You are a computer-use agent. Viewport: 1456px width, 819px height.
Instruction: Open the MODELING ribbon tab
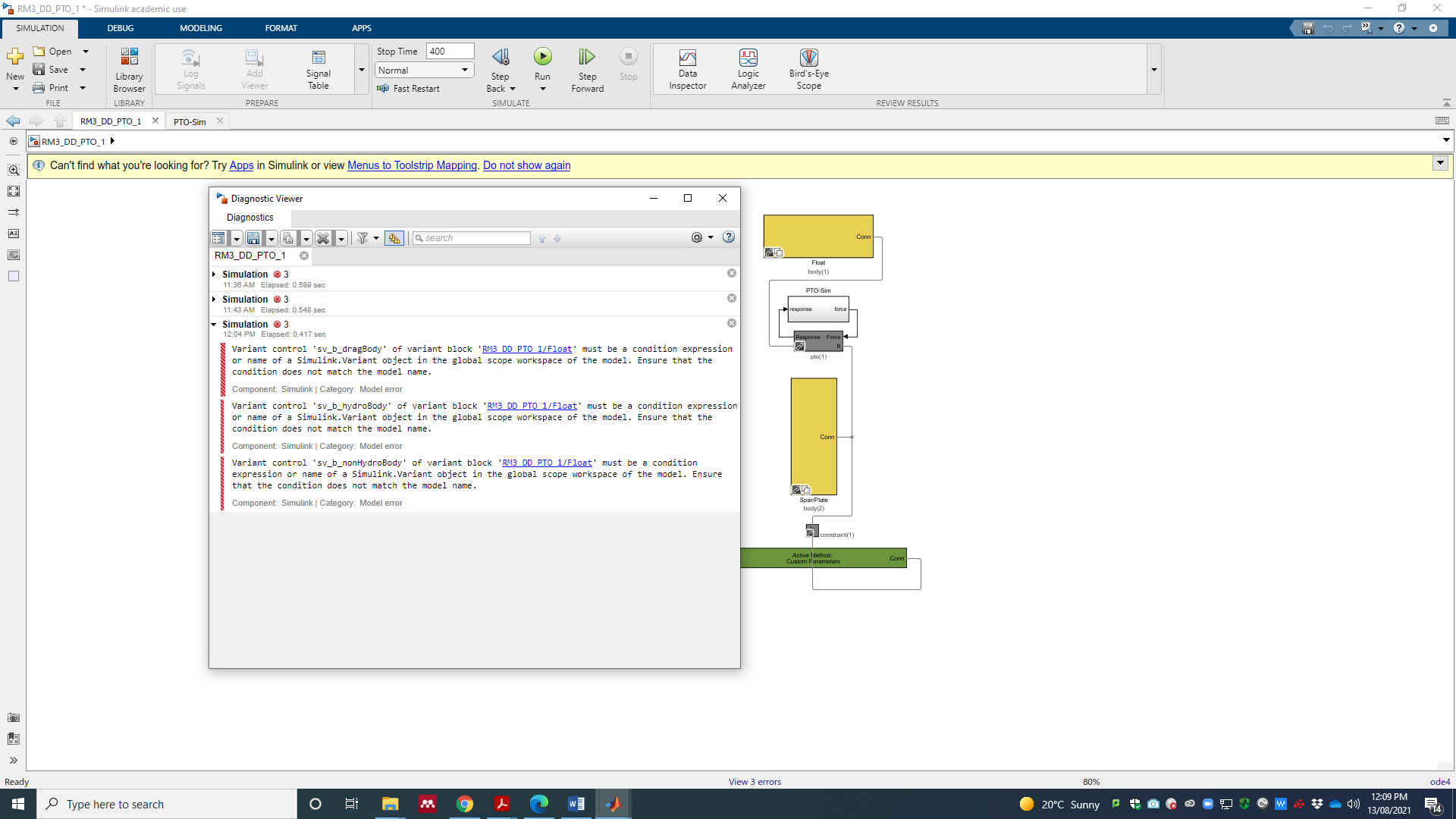(200, 28)
